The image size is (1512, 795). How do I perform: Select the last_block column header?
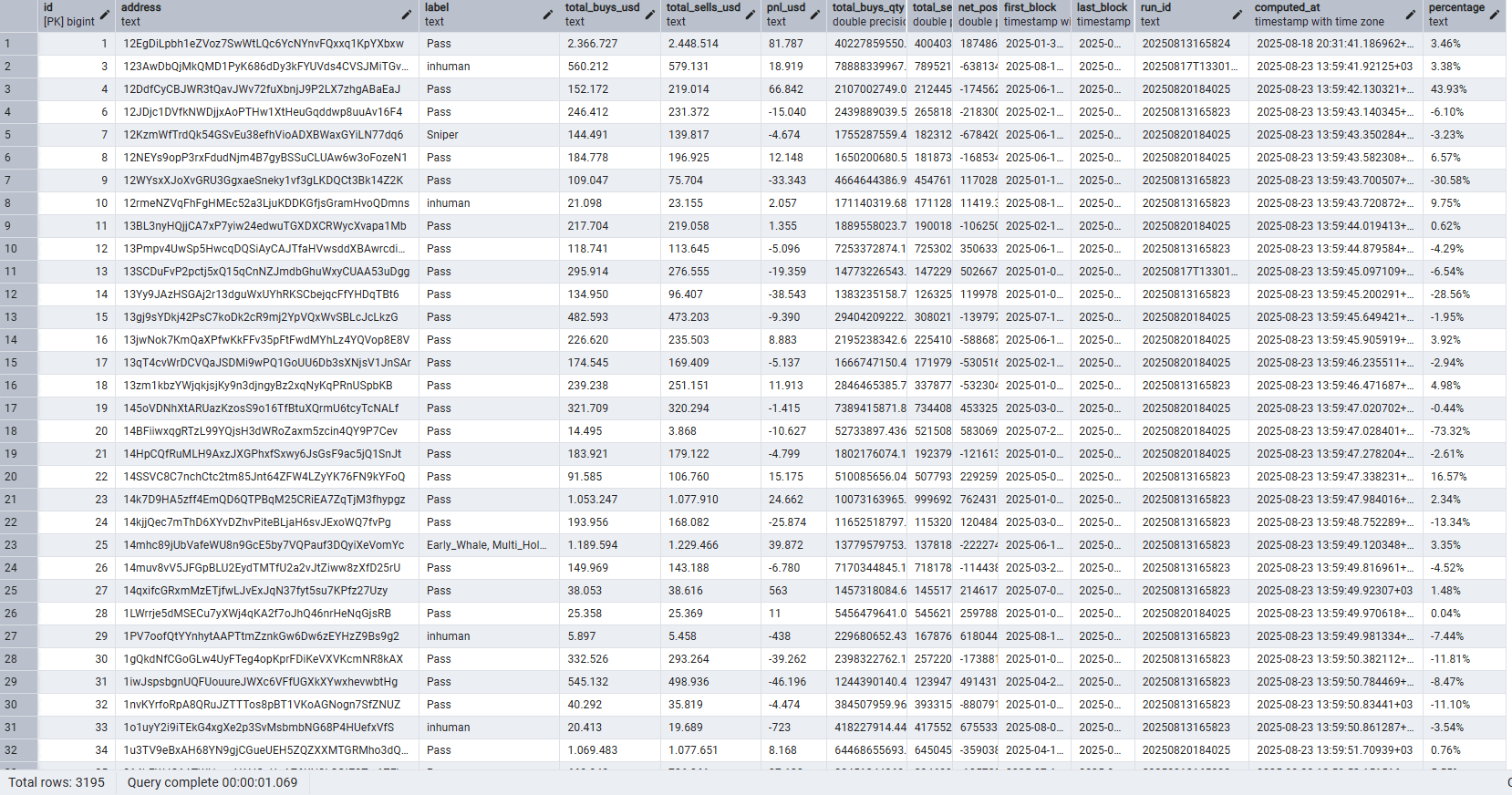point(1103,15)
